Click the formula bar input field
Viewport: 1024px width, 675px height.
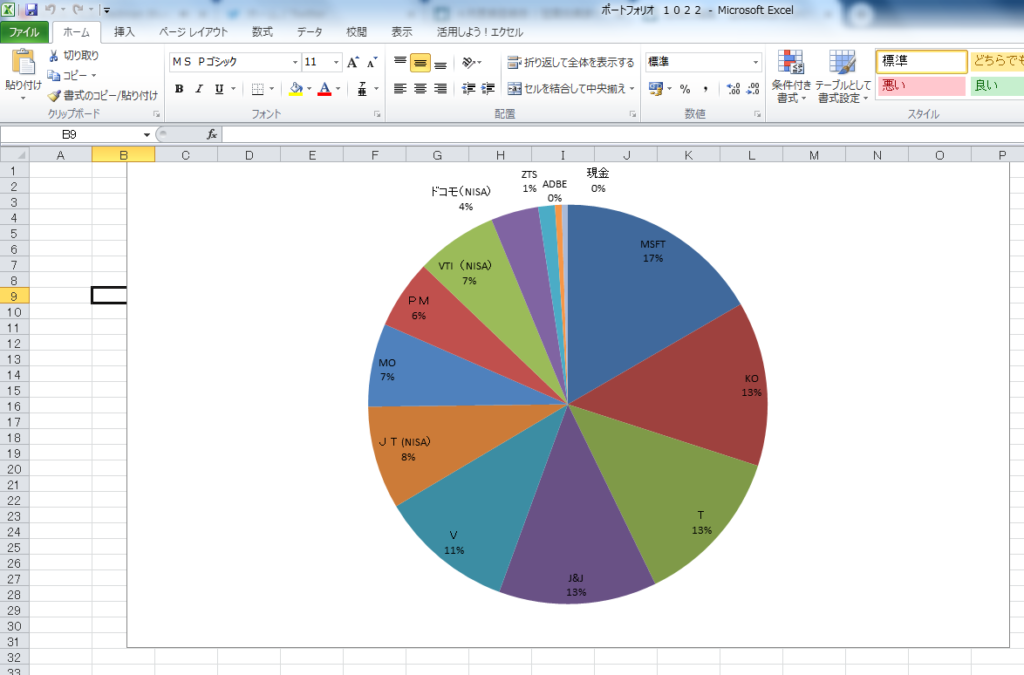pos(622,134)
